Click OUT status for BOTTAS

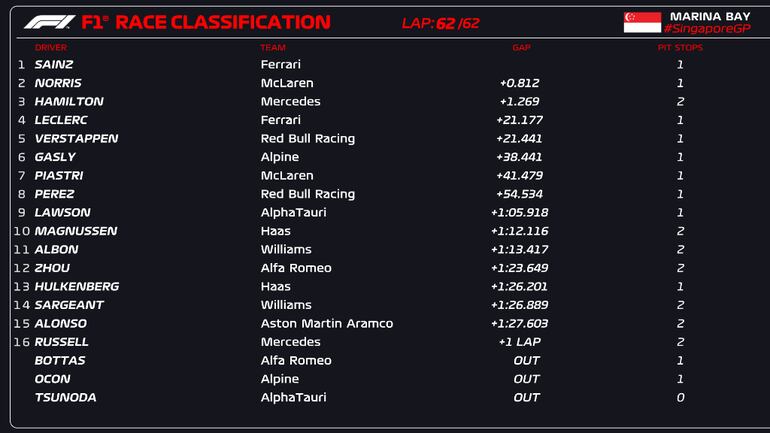pos(526,360)
